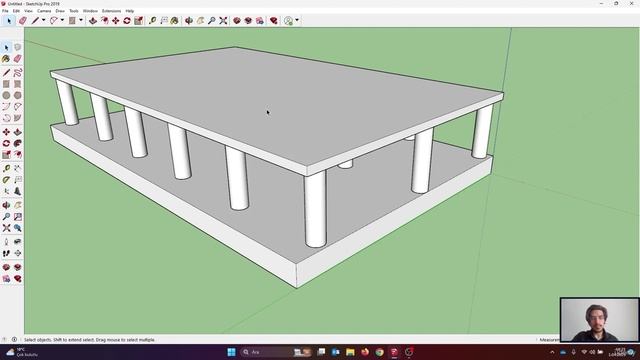Select the Position Camera tool
This screenshot has height=360, width=640.
coord(6,242)
